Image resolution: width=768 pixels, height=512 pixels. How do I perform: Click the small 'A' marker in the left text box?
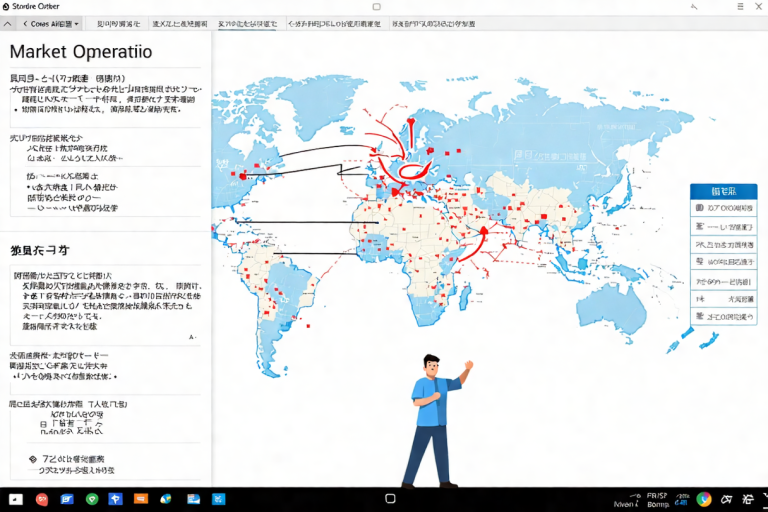tap(192, 337)
